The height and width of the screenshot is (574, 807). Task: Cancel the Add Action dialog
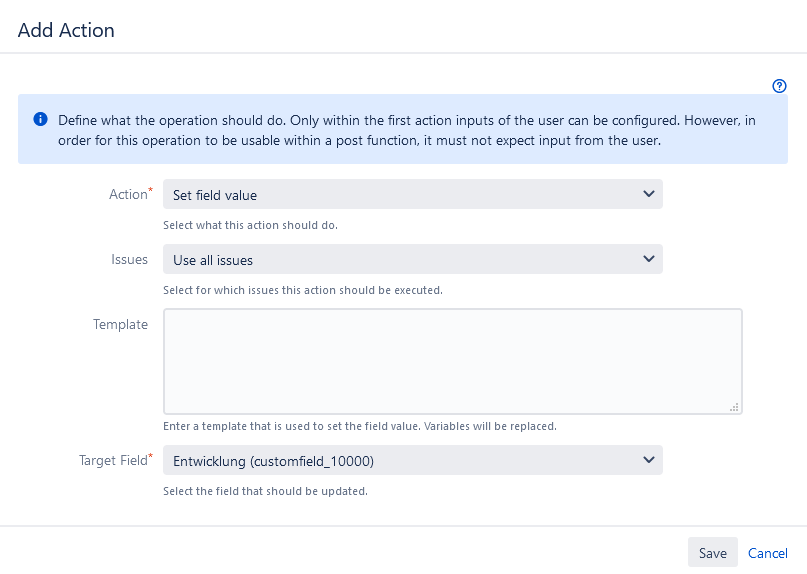pyautogui.click(x=767, y=553)
